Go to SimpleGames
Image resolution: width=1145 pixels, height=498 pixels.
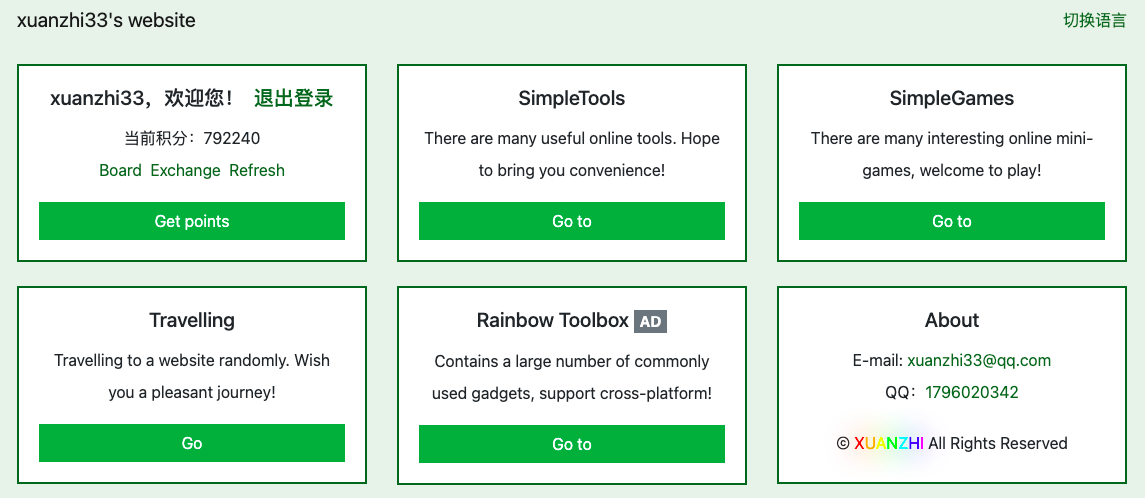(951, 221)
